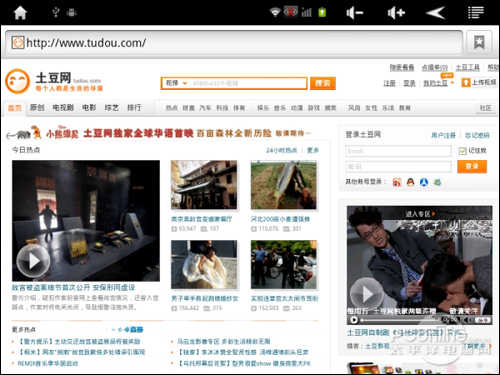Click the Tudou smiley face logo

coord(17,81)
